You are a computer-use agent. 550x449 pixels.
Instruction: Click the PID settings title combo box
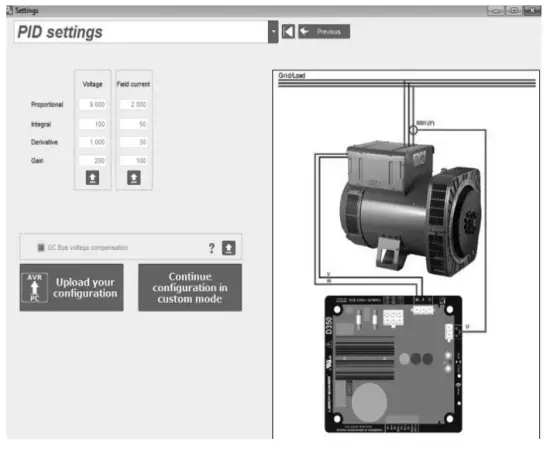[x=141, y=32]
